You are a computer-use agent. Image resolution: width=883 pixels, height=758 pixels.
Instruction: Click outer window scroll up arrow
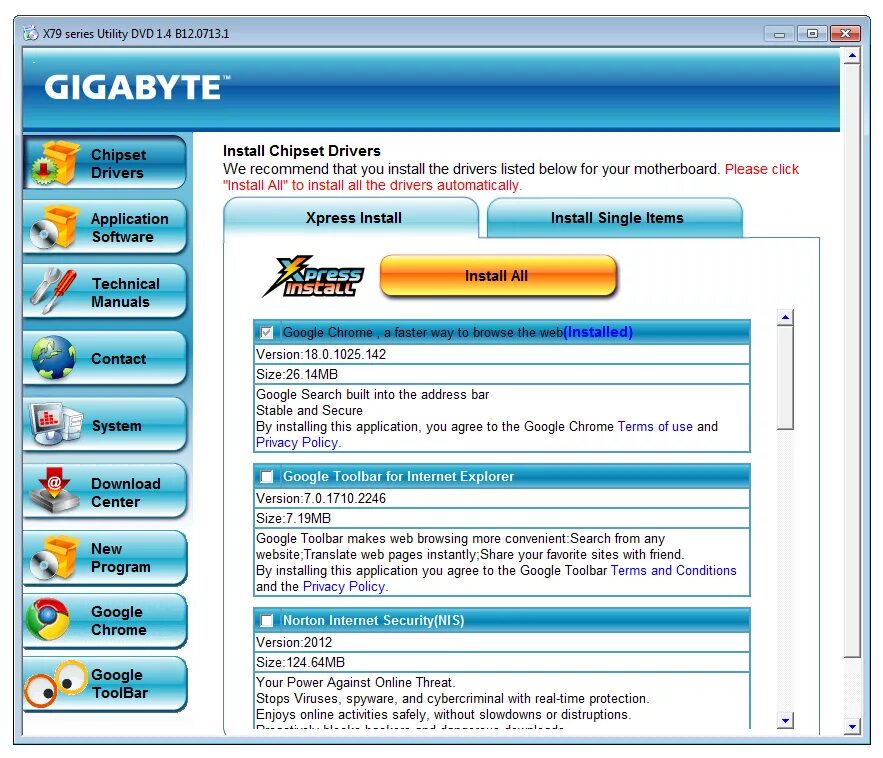852,56
